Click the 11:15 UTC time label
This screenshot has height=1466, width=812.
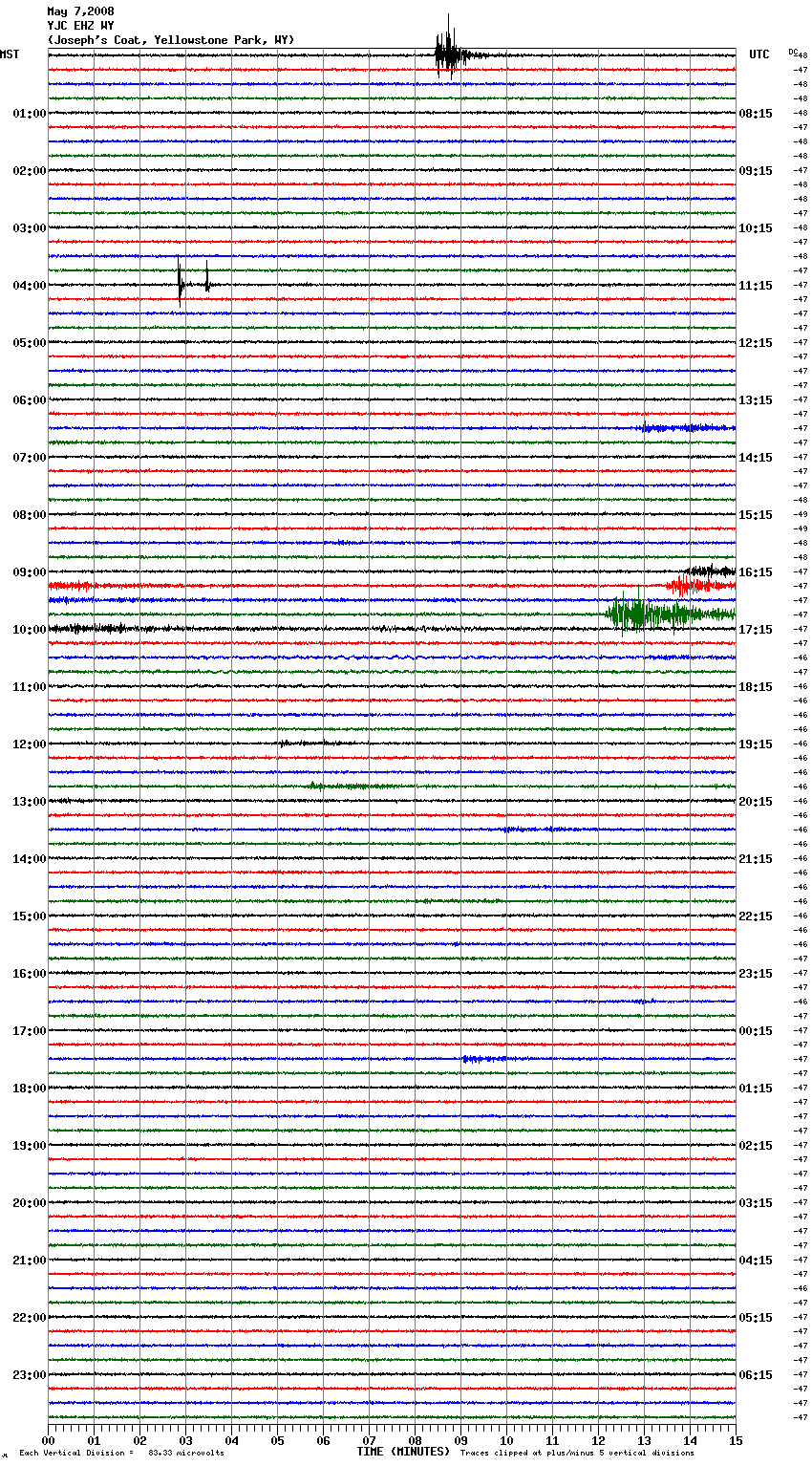[756, 286]
